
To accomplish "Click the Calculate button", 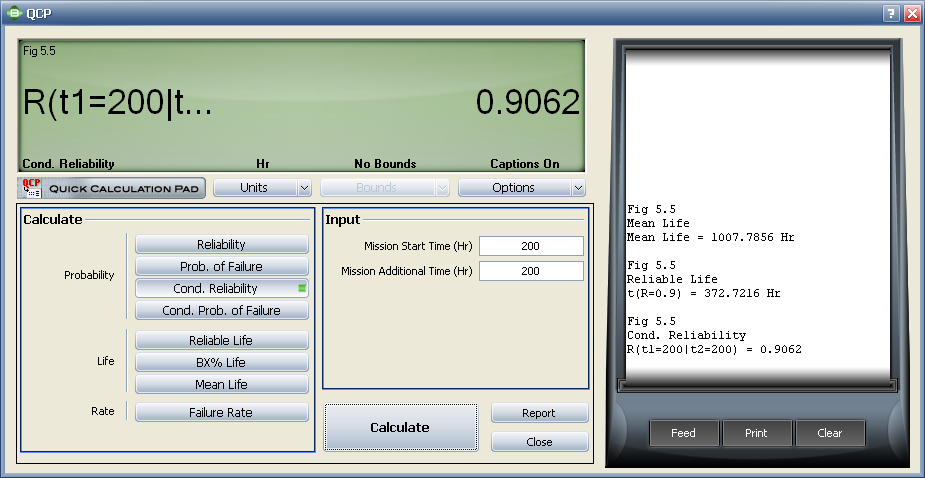I will pos(401,428).
